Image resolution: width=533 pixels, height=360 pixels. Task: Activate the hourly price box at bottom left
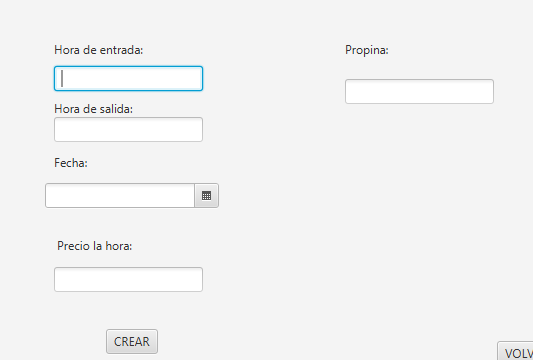(128, 279)
